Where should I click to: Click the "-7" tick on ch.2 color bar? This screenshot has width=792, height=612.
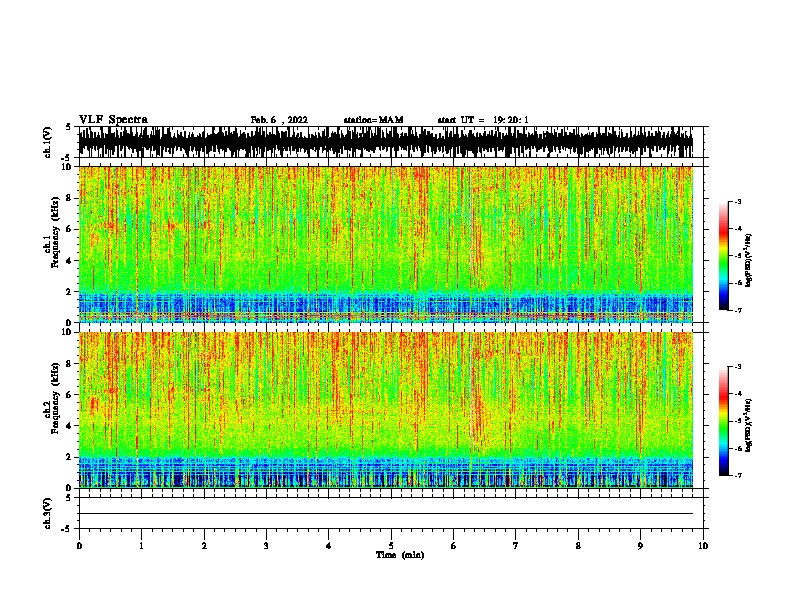click(738, 475)
